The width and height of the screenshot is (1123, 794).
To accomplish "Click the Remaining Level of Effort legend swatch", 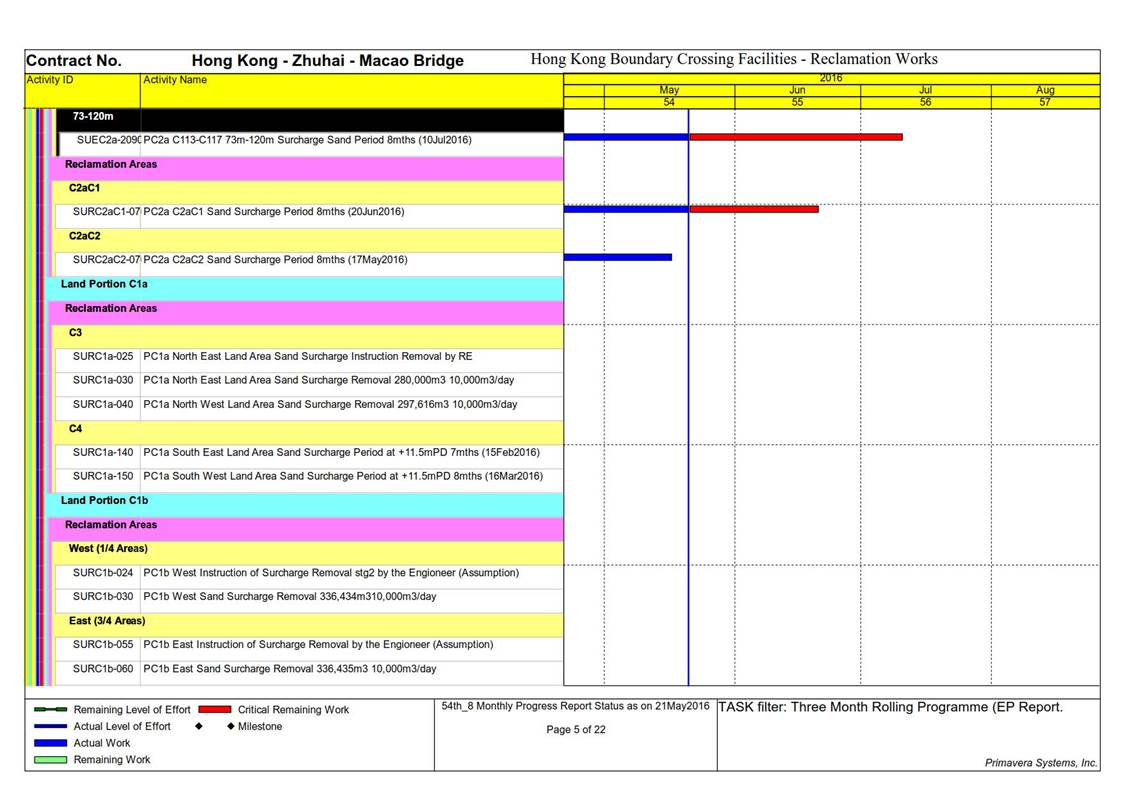I will tap(50, 710).
